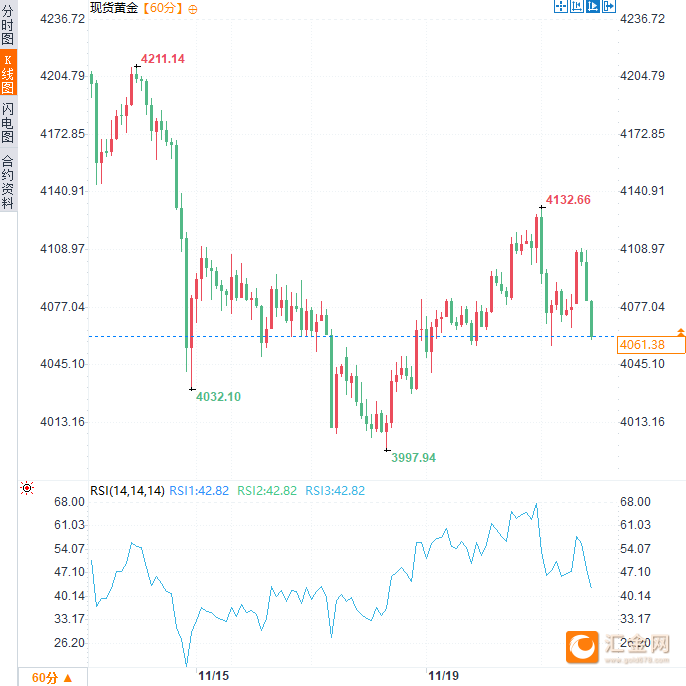The image size is (686, 686).
Task: Show the 合约资料 tab
Action: coord(8,181)
